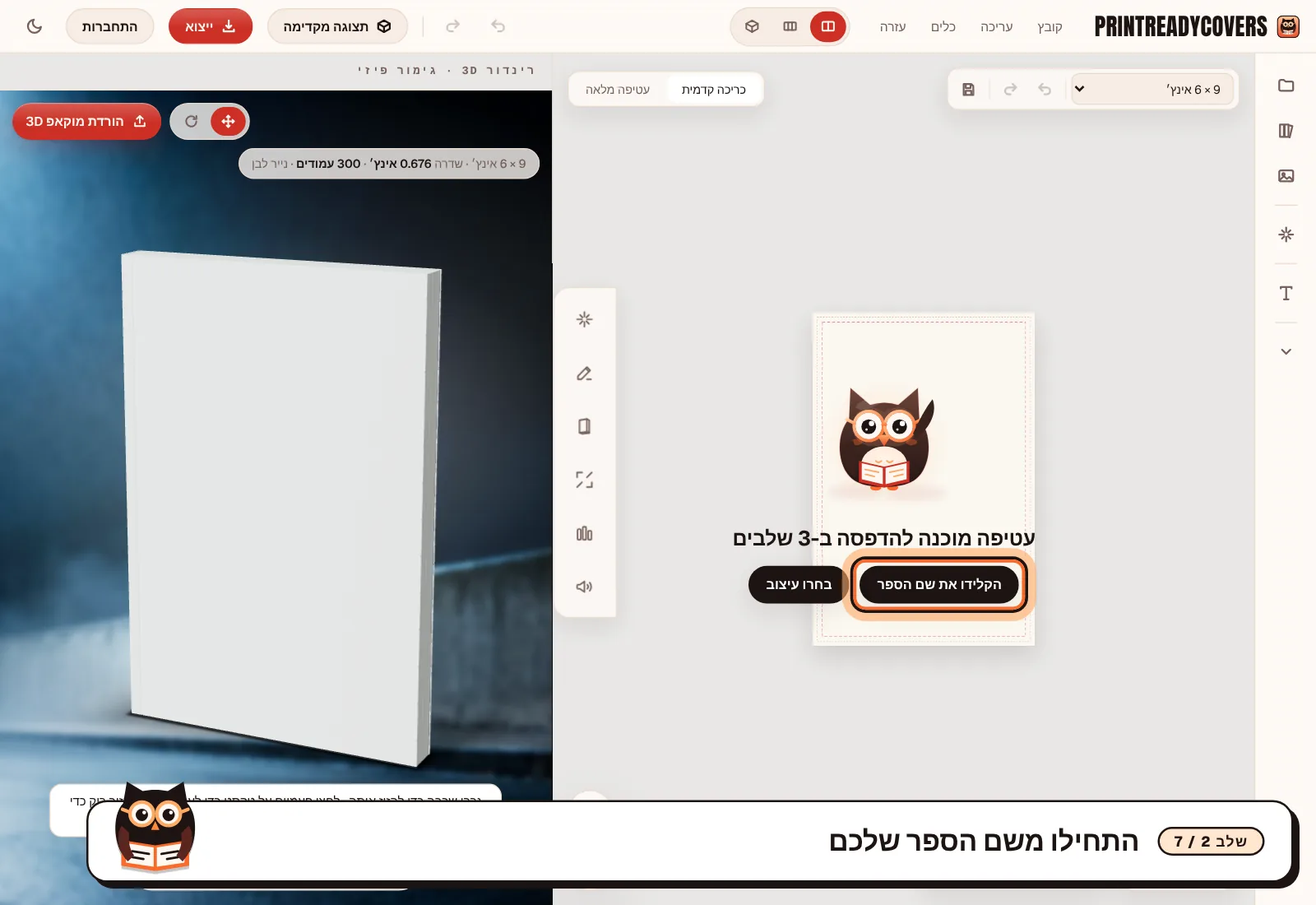
Task: Switch to three-column spread view mode
Action: coord(790,26)
